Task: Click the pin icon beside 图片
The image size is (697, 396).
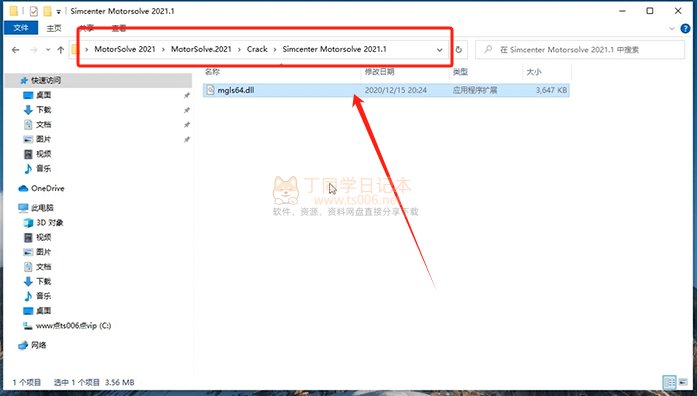Action: point(187,139)
